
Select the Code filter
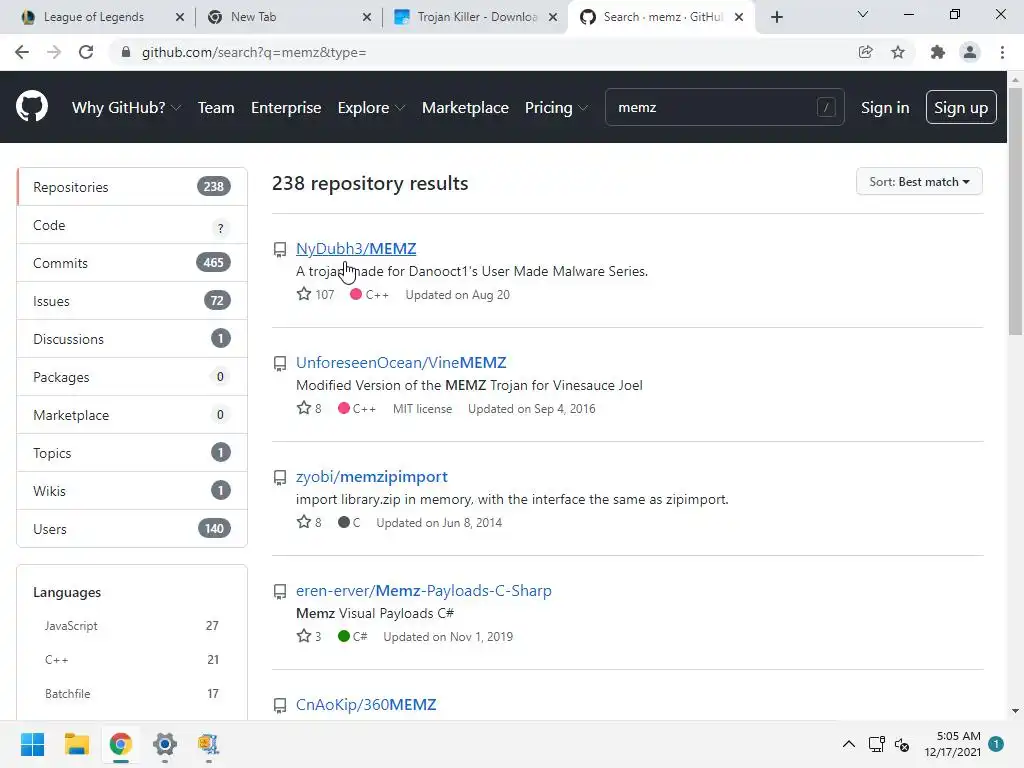[132, 225]
